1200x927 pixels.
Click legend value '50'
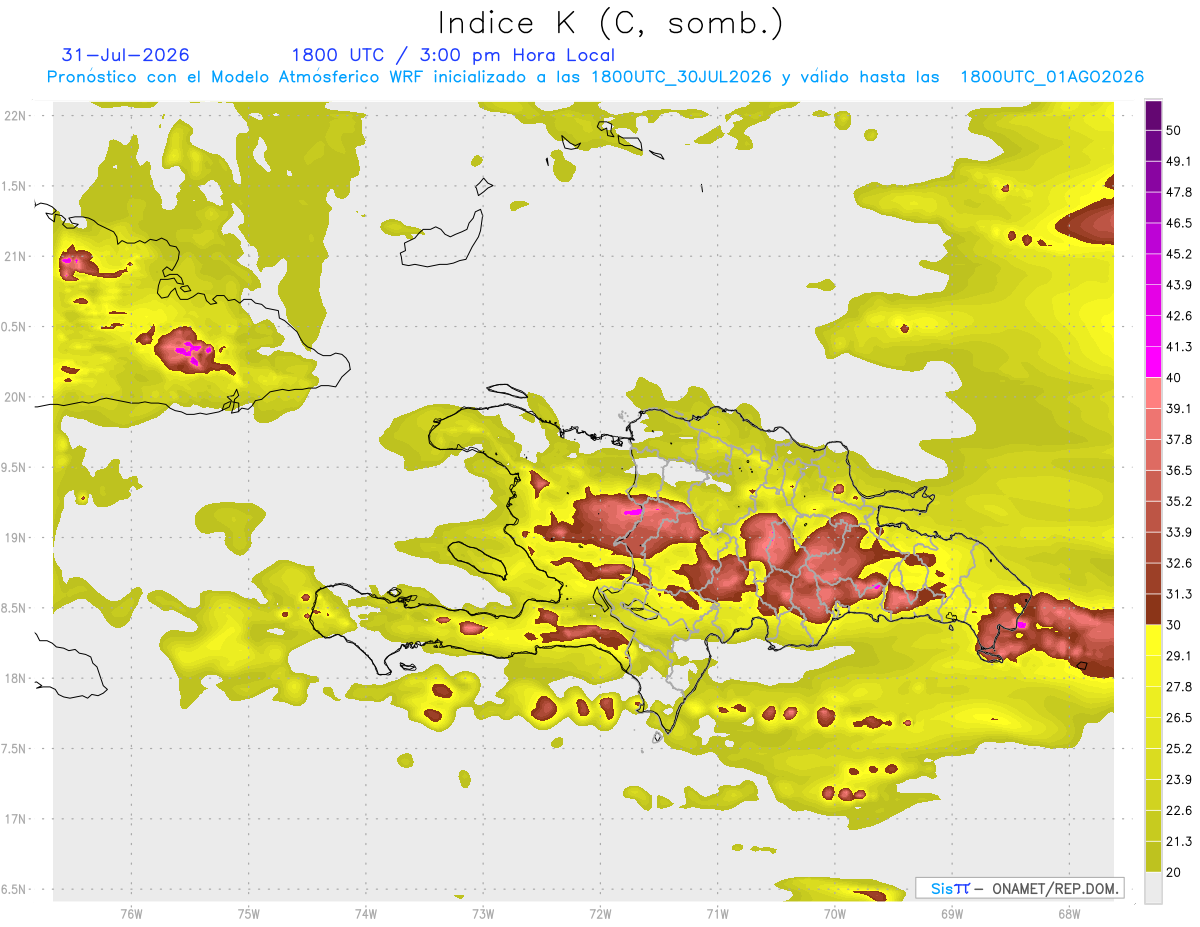pos(1175,130)
